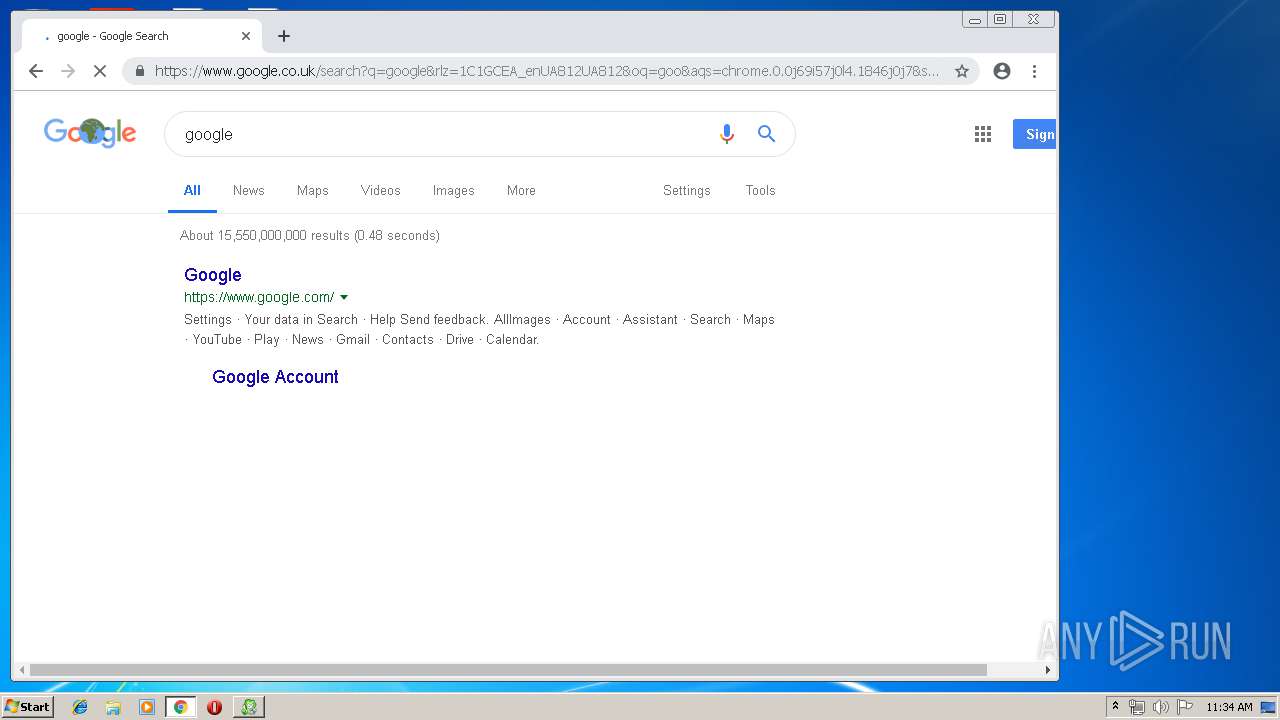
Task: Click the horizontal scrollbar thumb
Action: coord(508,670)
